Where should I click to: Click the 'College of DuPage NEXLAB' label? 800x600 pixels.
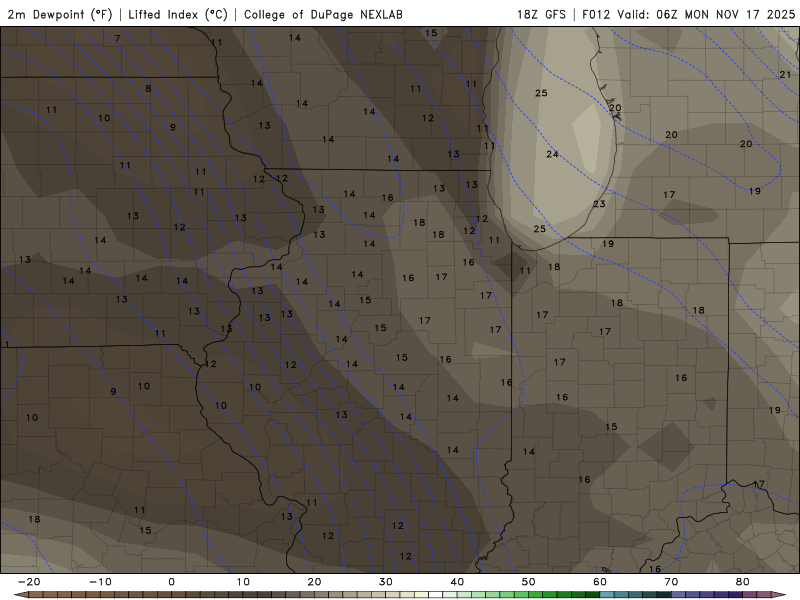click(323, 14)
